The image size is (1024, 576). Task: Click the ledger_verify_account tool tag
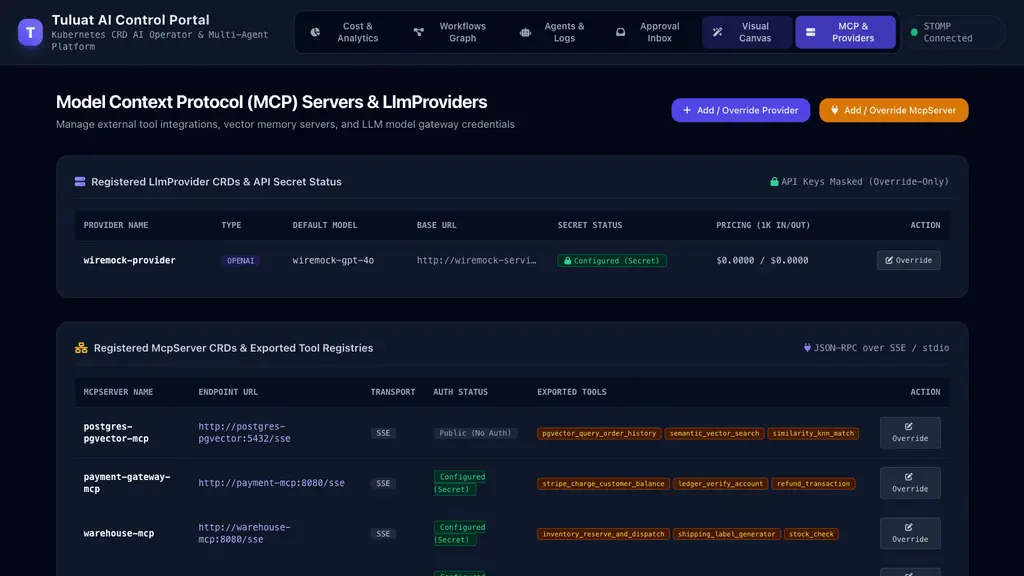[x=720, y=483]
